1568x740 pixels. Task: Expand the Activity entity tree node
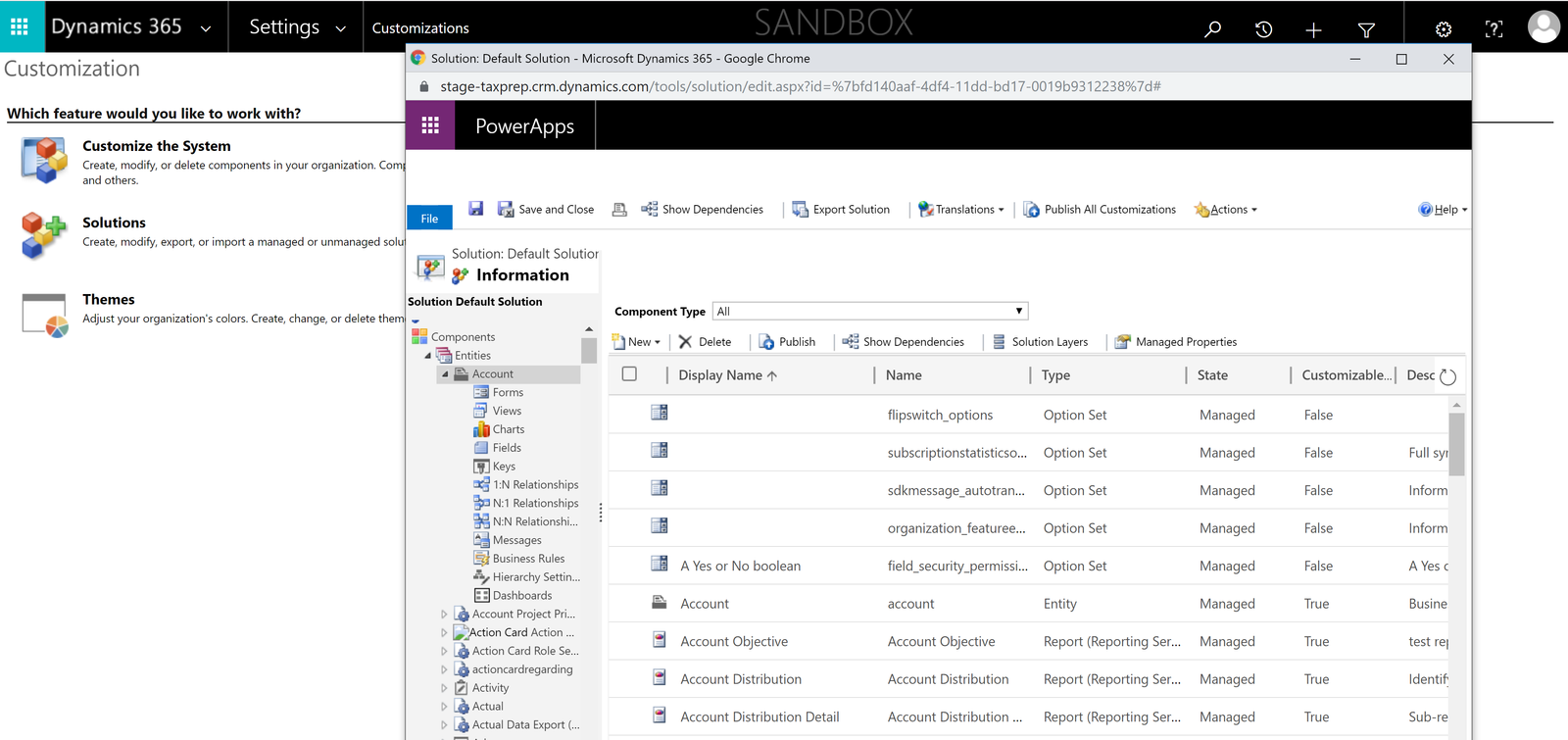point(444,688)
